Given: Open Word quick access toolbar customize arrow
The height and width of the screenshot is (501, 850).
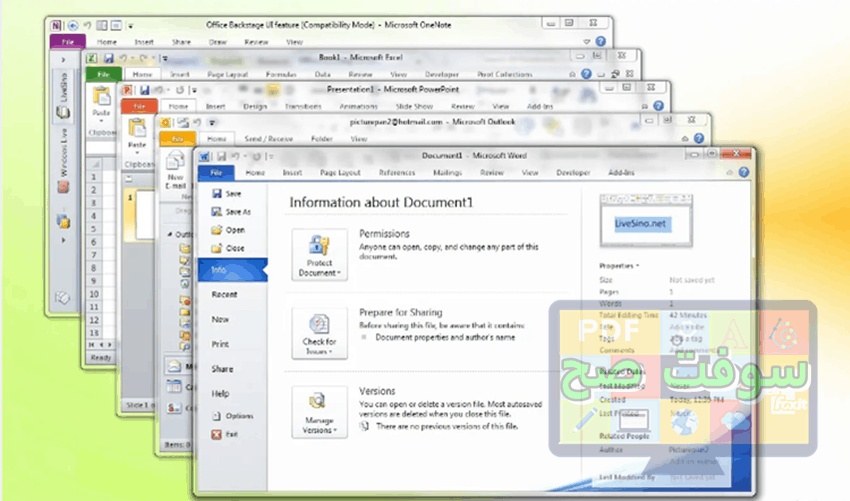Looking at the screenshot, I should [x=269, y=157].
